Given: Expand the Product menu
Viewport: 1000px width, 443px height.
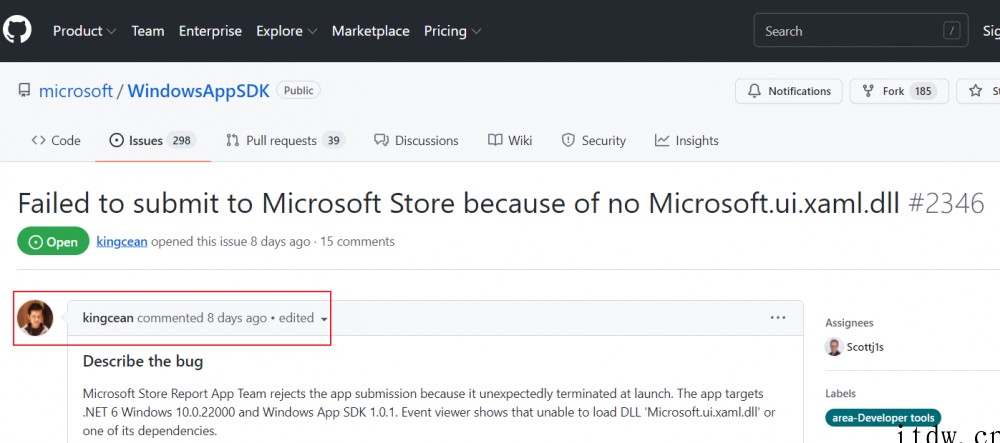Looking at the screenshot, I should point(84,31).
